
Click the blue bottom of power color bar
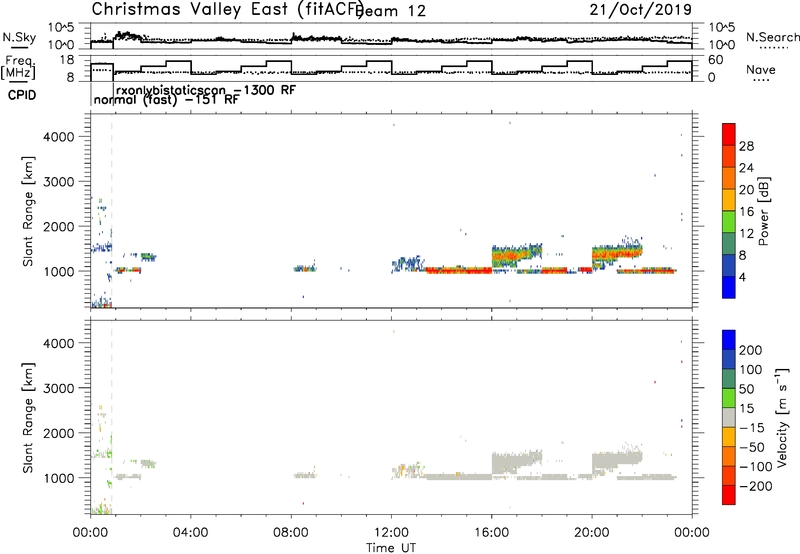click(x=729, y=287)
